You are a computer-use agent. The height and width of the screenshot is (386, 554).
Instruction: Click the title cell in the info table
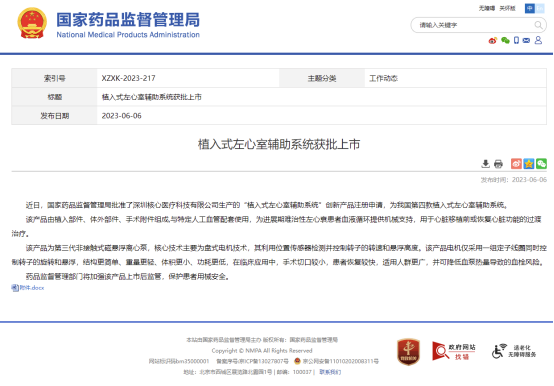pos(322,97)
